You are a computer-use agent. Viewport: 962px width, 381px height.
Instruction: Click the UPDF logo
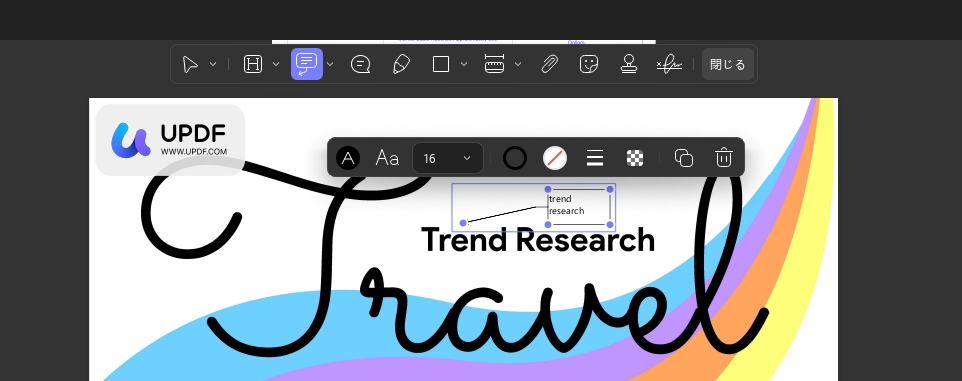click(x=170, y=140)
